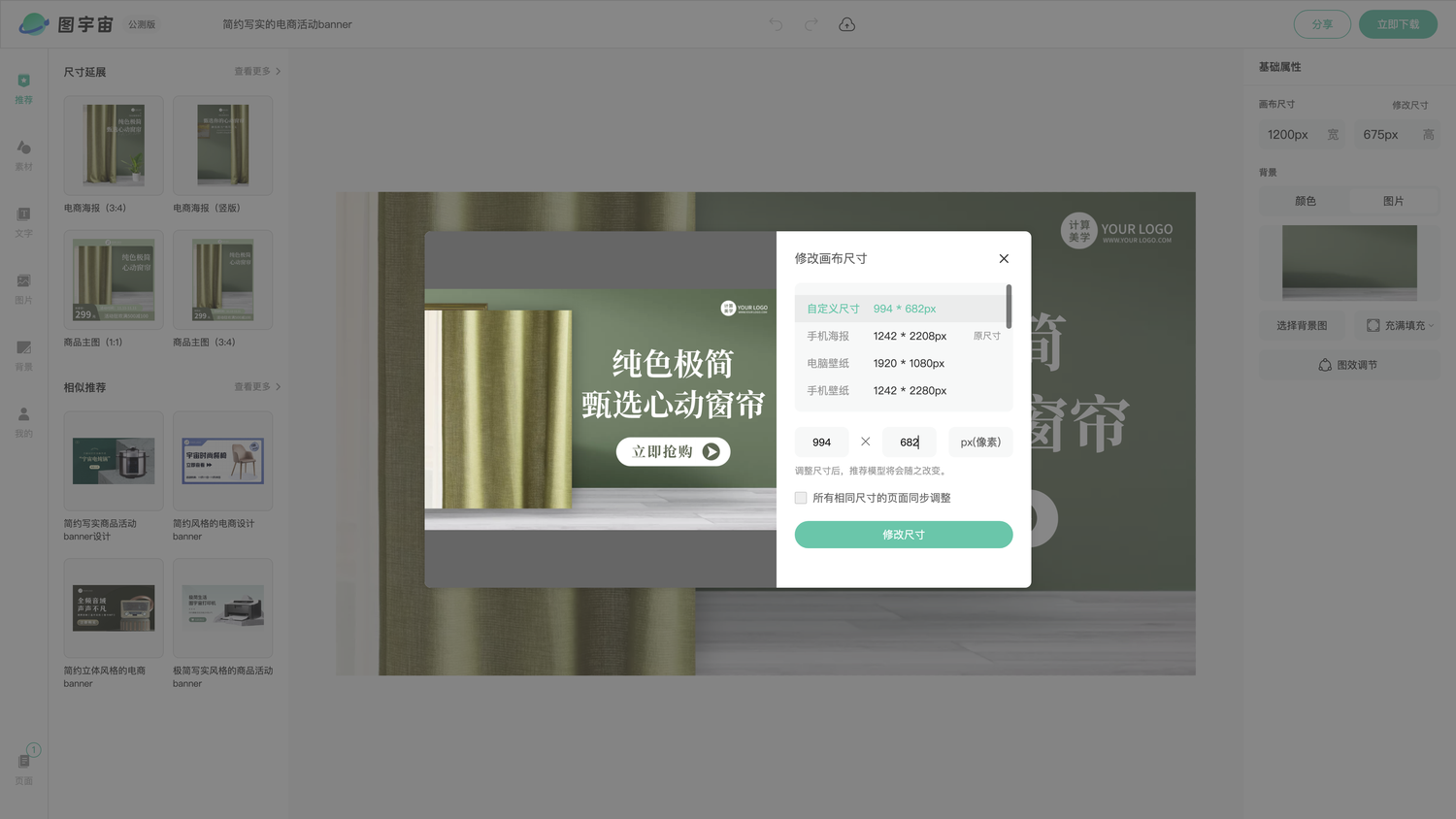The height and width of the screenshot is (819, 1456).
Task: Expand 相似推荐 查看更多
Action: 257,386
